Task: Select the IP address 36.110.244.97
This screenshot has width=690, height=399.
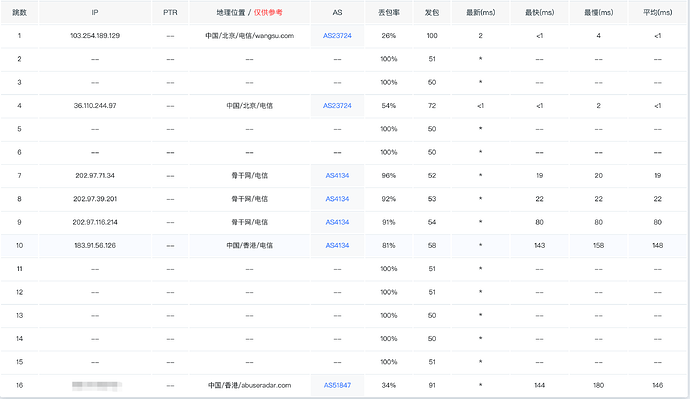Action: tap(95, 106)
